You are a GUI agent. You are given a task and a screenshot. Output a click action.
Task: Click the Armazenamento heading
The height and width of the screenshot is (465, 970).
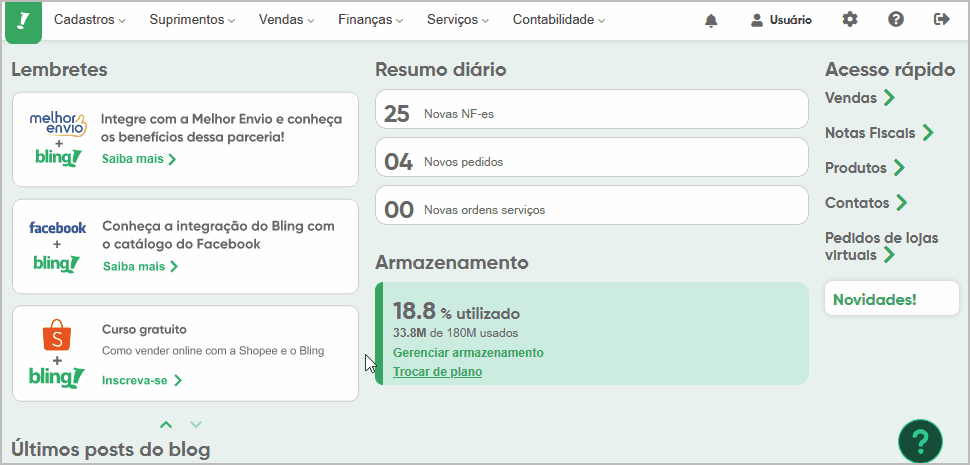(452, 262)
